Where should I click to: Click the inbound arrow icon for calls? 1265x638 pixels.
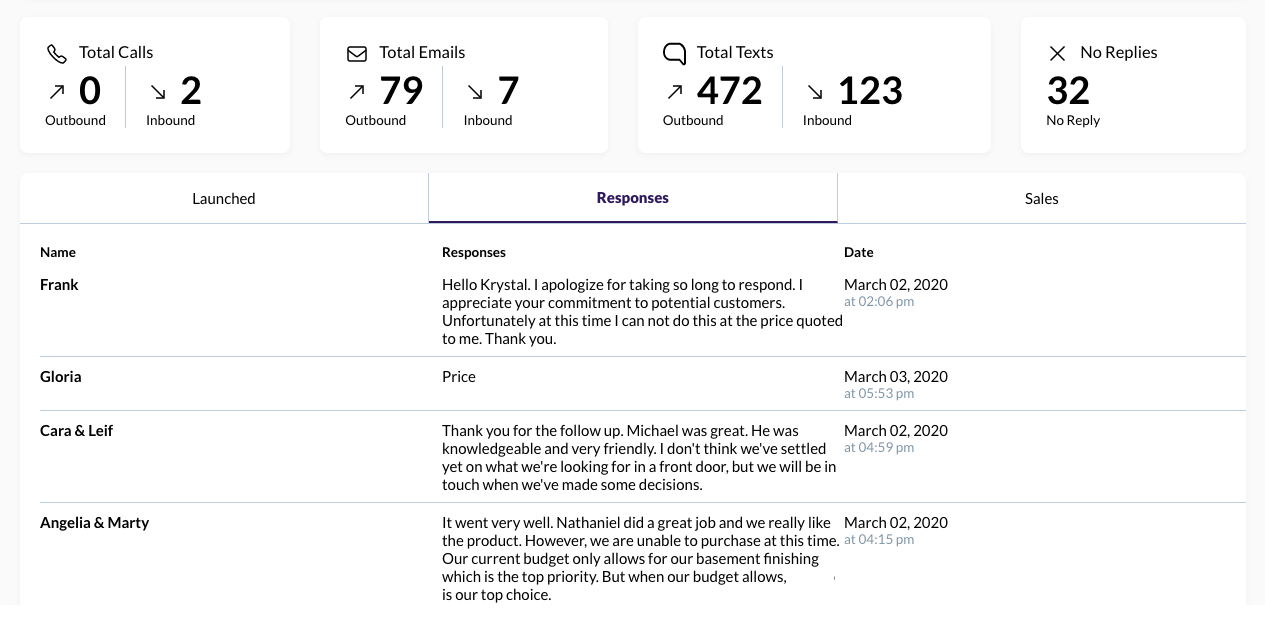click(x=158, y=92)
